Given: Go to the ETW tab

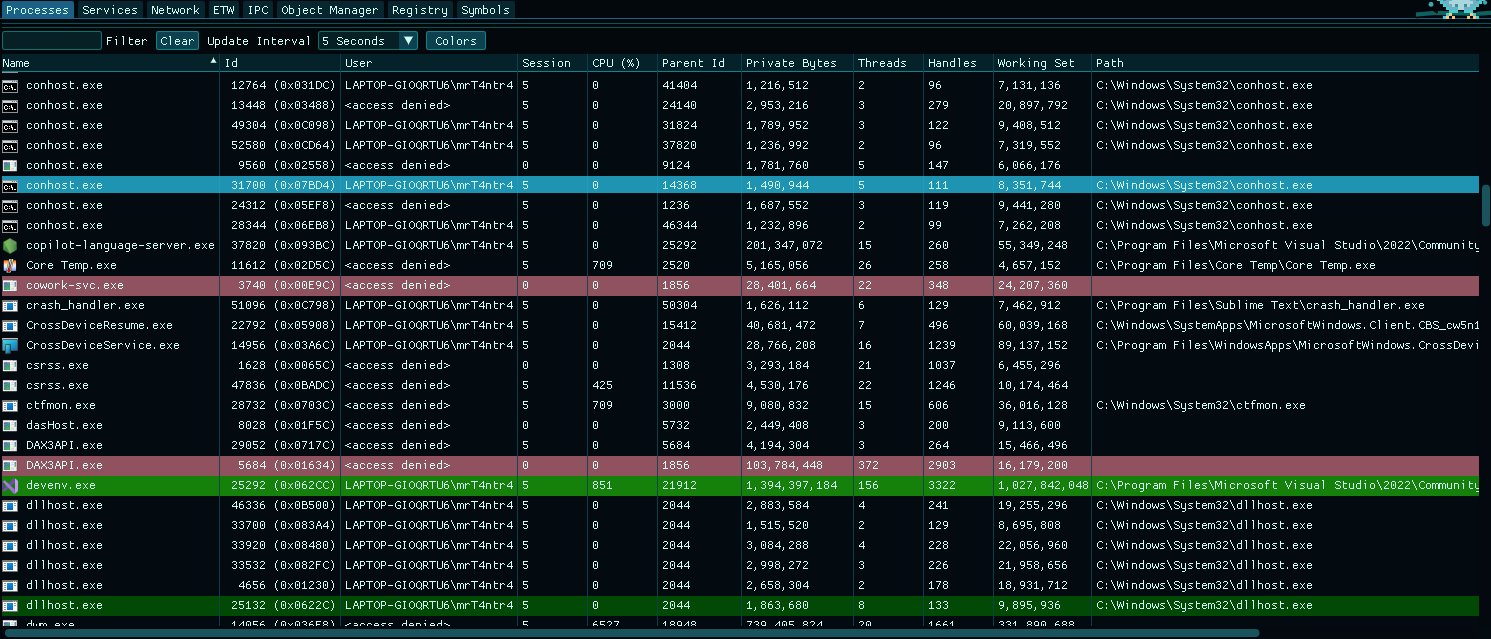Looking at the screenshot, I should pyautogui.click(x=224, y=10).
